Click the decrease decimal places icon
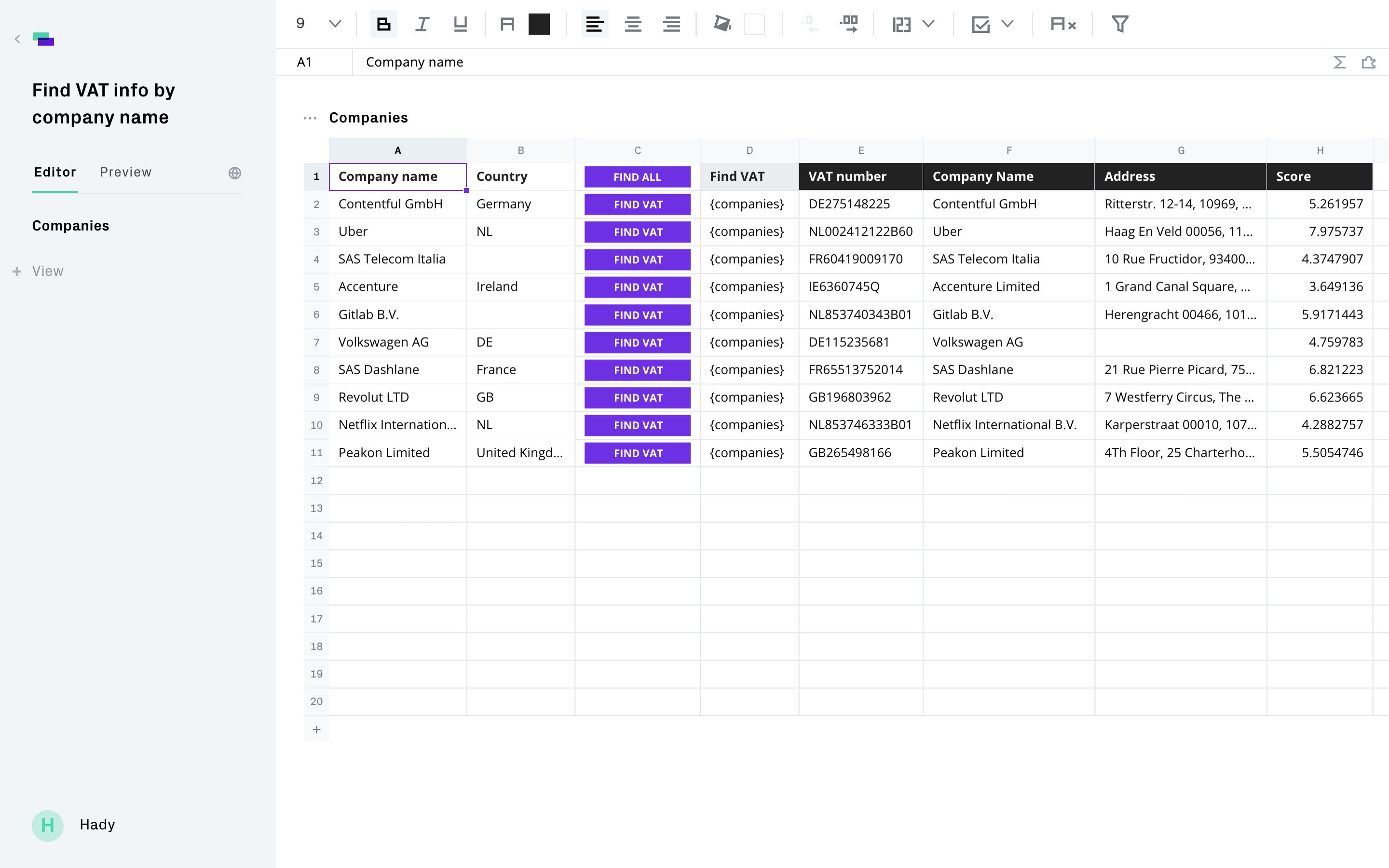This screenshot has height=868, width=1389. pyautogui.click(x=810, y=24)
